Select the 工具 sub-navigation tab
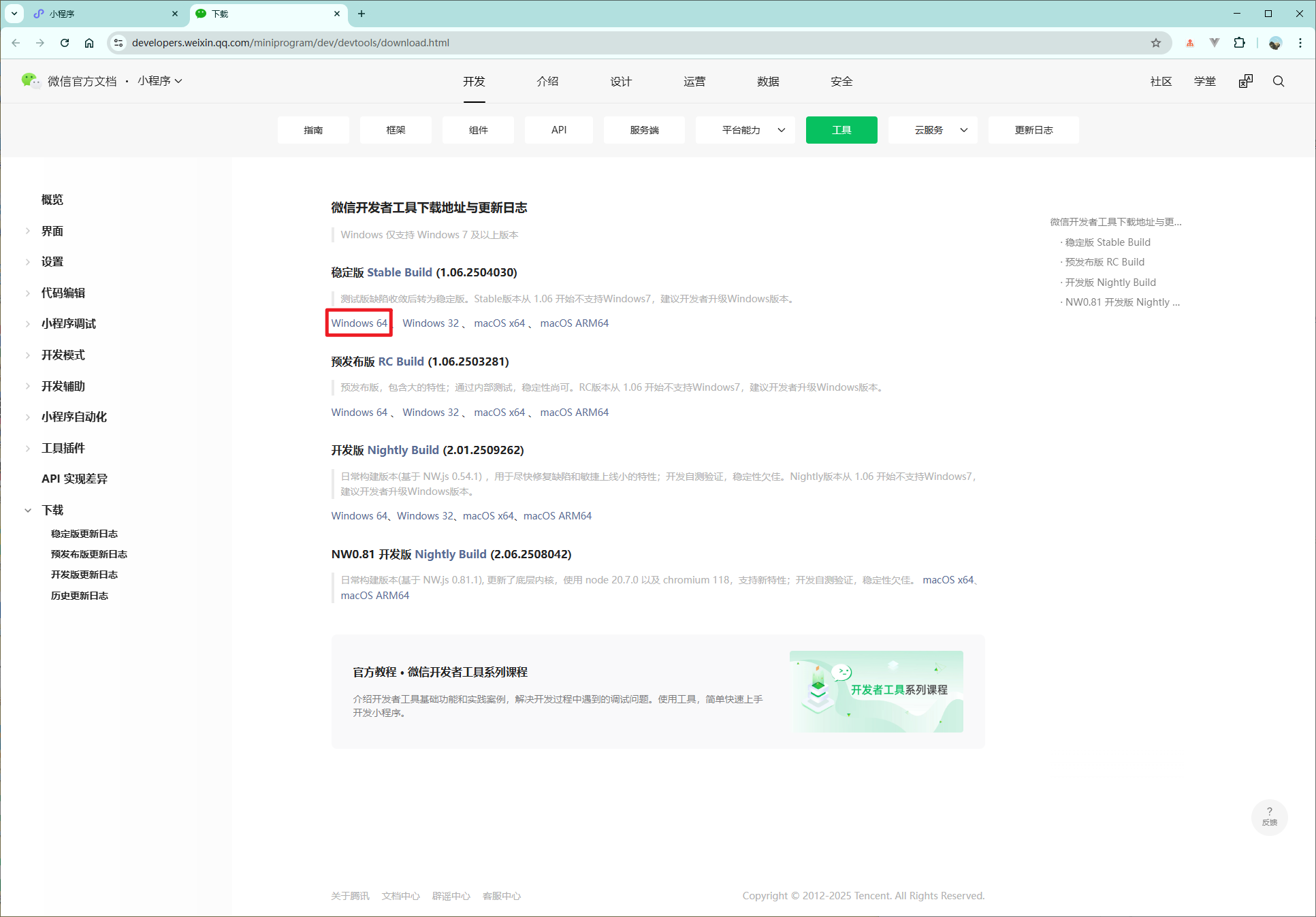 (x=841, y=130)
